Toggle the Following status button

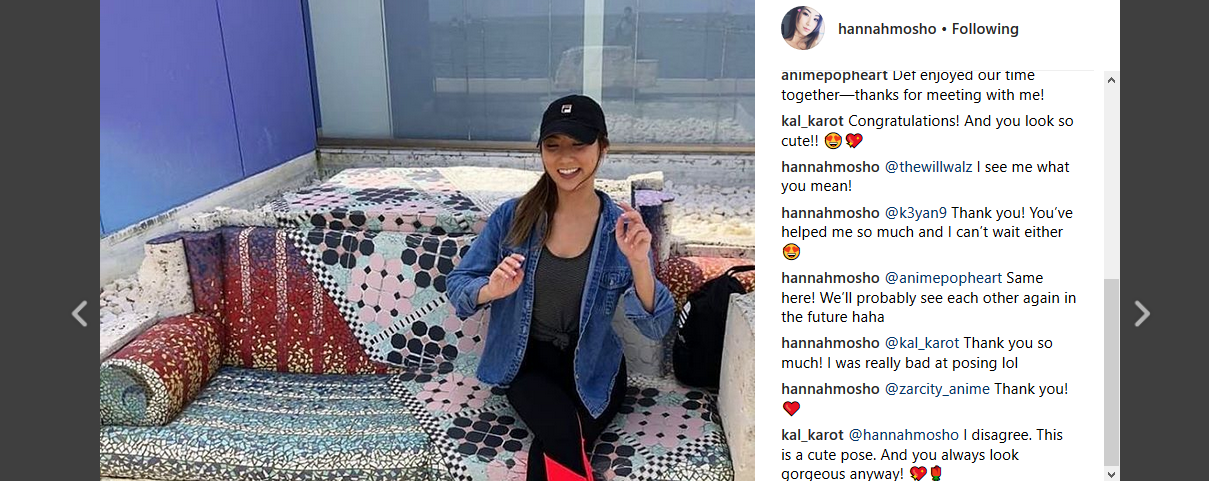(985, 29)
